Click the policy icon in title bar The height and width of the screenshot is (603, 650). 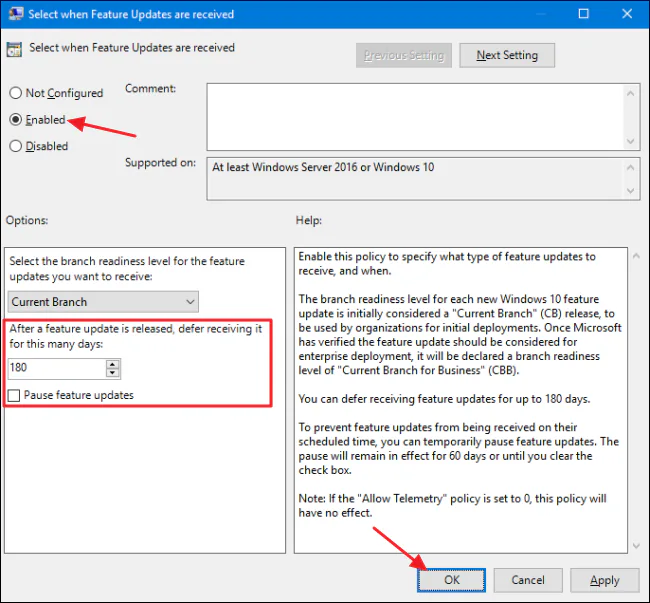[x=15, y=14]
